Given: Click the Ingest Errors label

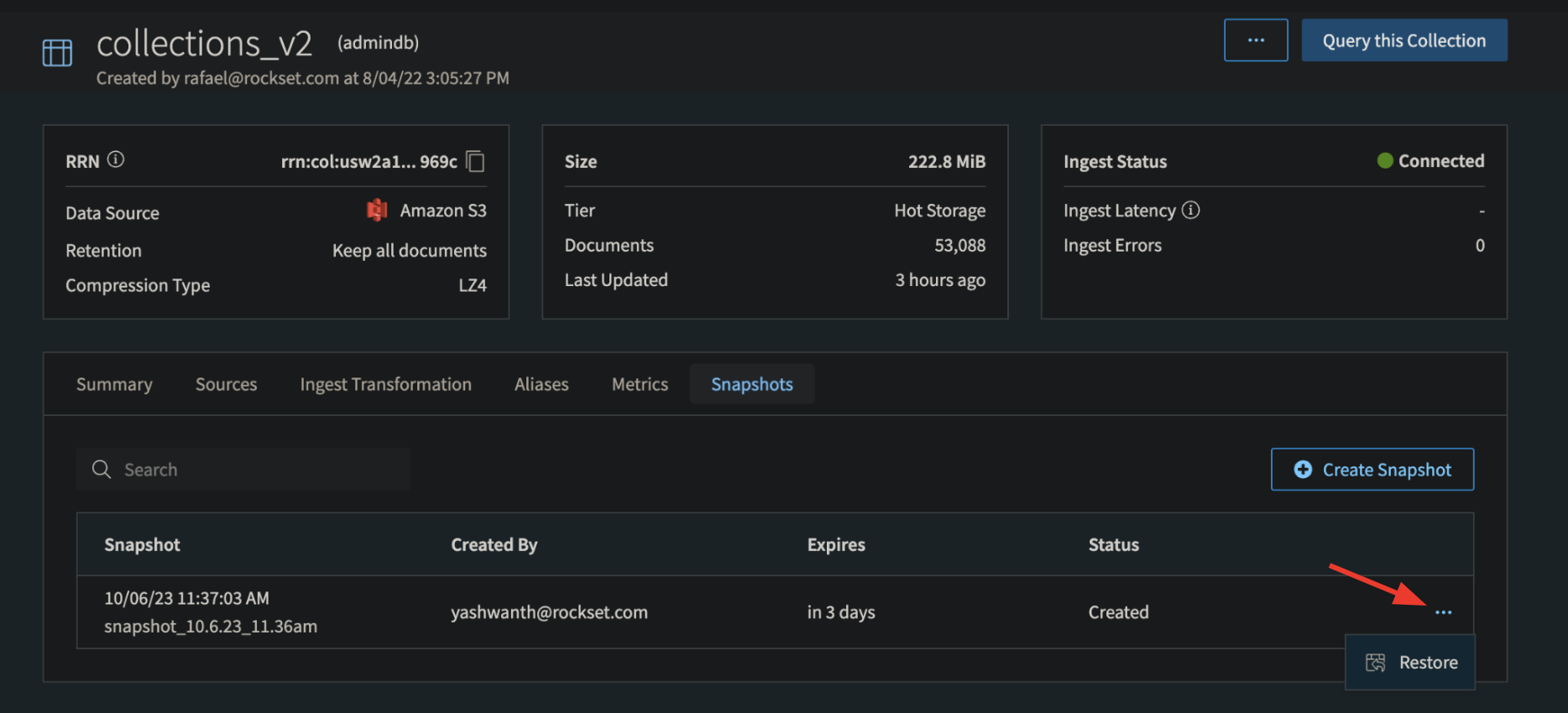Looking at the screenshot, I should pos(1112,246).
